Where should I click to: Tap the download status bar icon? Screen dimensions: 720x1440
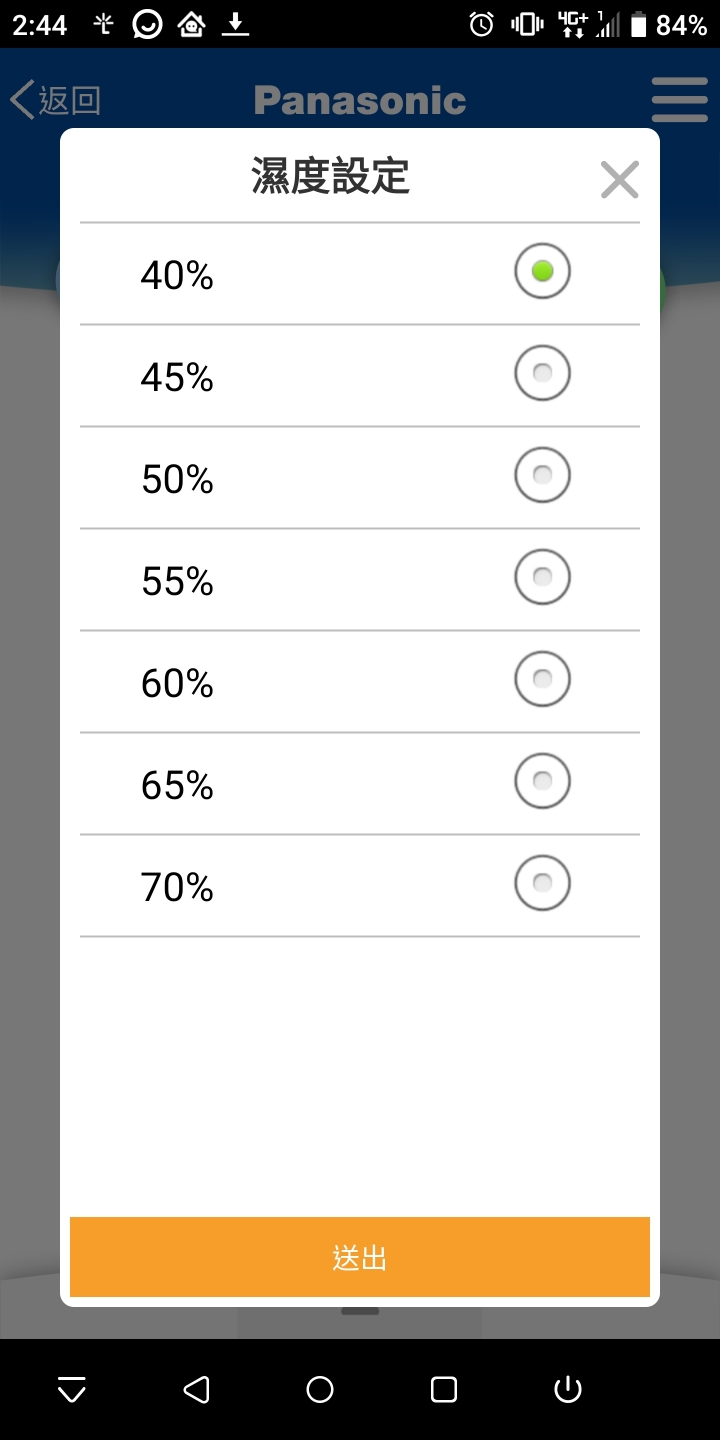click(235, 25)
